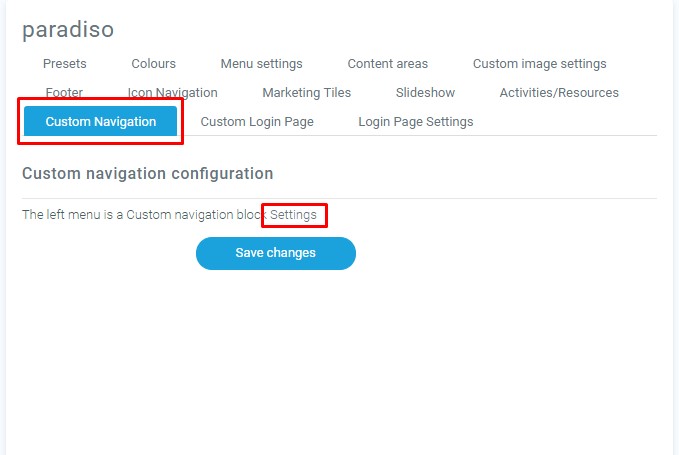679x455 pixels.
Task: Switch to Custom Login Page tab
Action: pyautogui.click(x=257, y=122)
